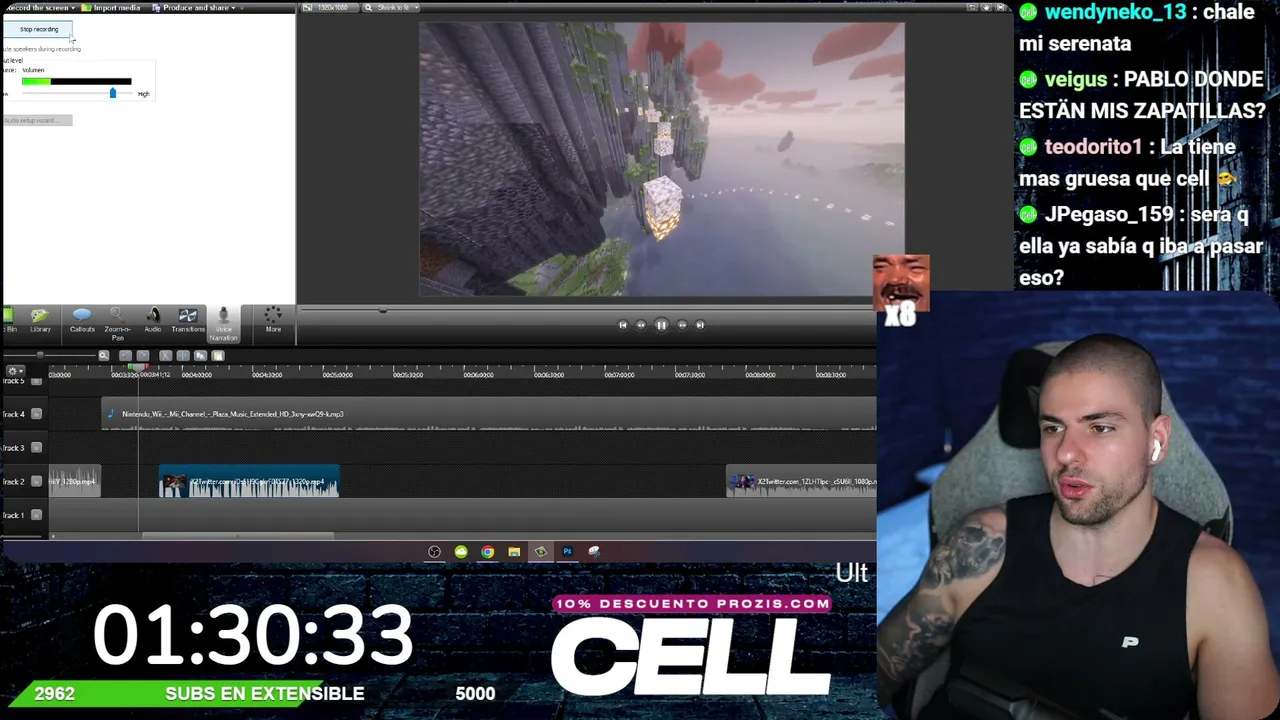Viewport: 1280px width, 720px height.
Task: Select the highlighted blue 1320p.mp4 clip on Track 2
Action: click(x=249, y=481)
